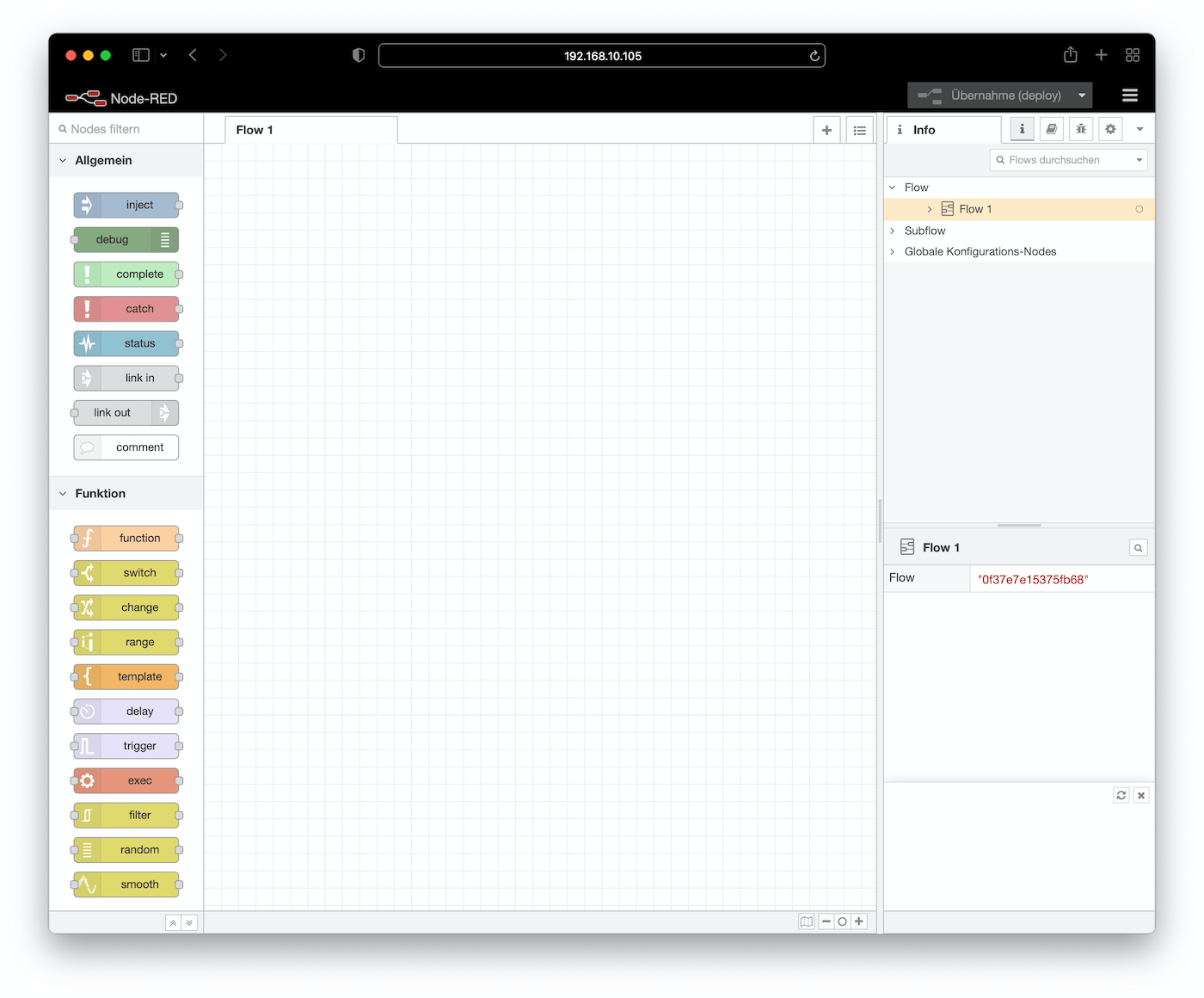
Task: Open the deploy options dropdown arrow
Action: tap(1082, 95)
